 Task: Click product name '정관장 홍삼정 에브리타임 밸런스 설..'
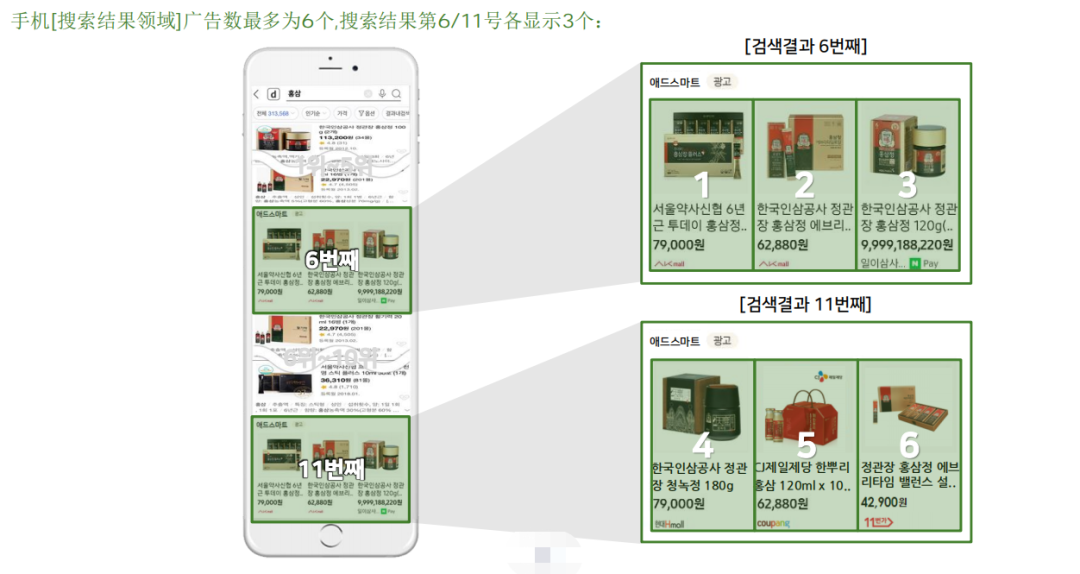(909, 475)
